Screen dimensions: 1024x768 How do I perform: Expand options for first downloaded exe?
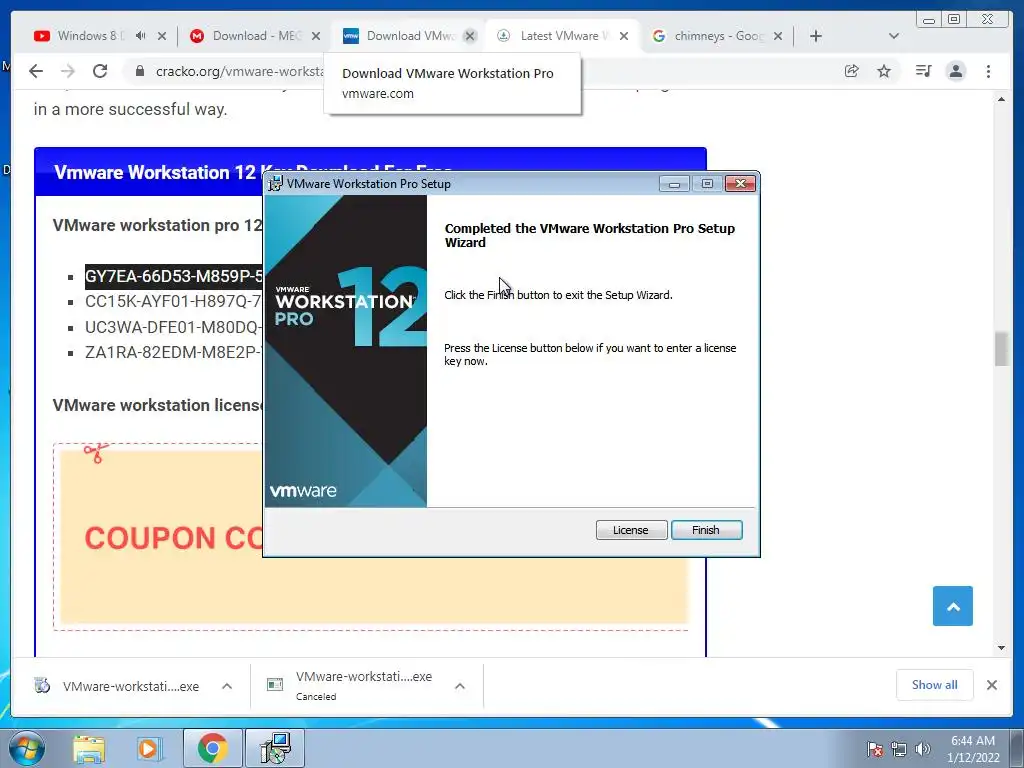tap(227, 686)
